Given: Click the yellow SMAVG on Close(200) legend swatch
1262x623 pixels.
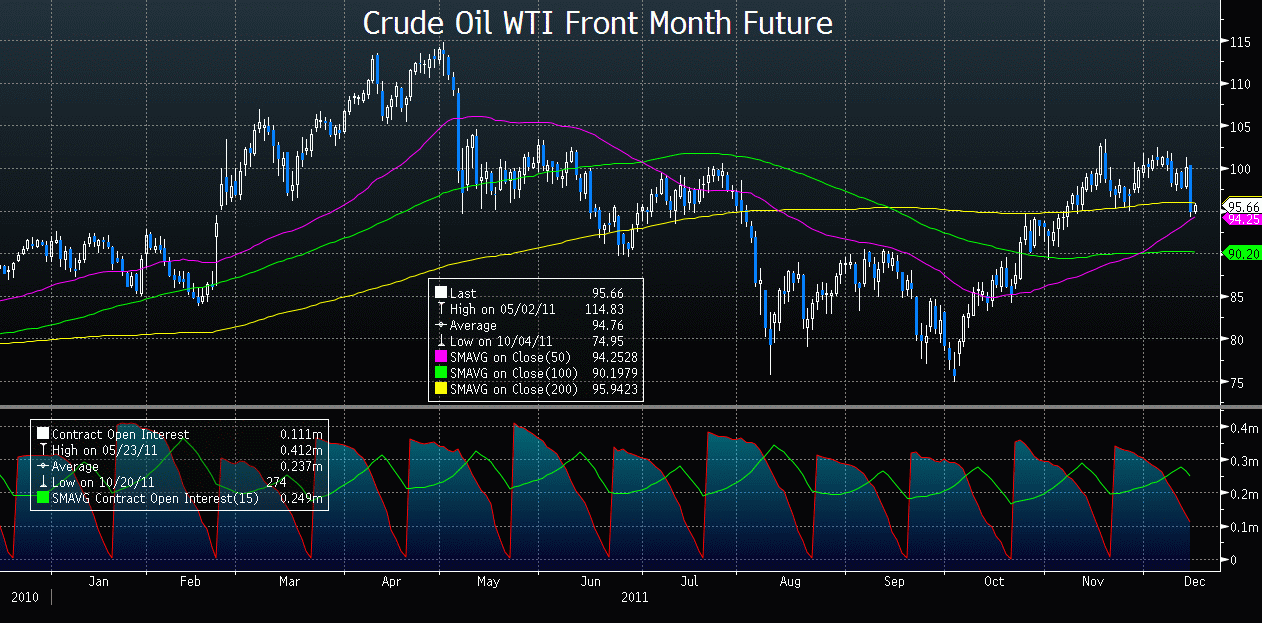Looking at the screenshot, I should coord(441,389).
